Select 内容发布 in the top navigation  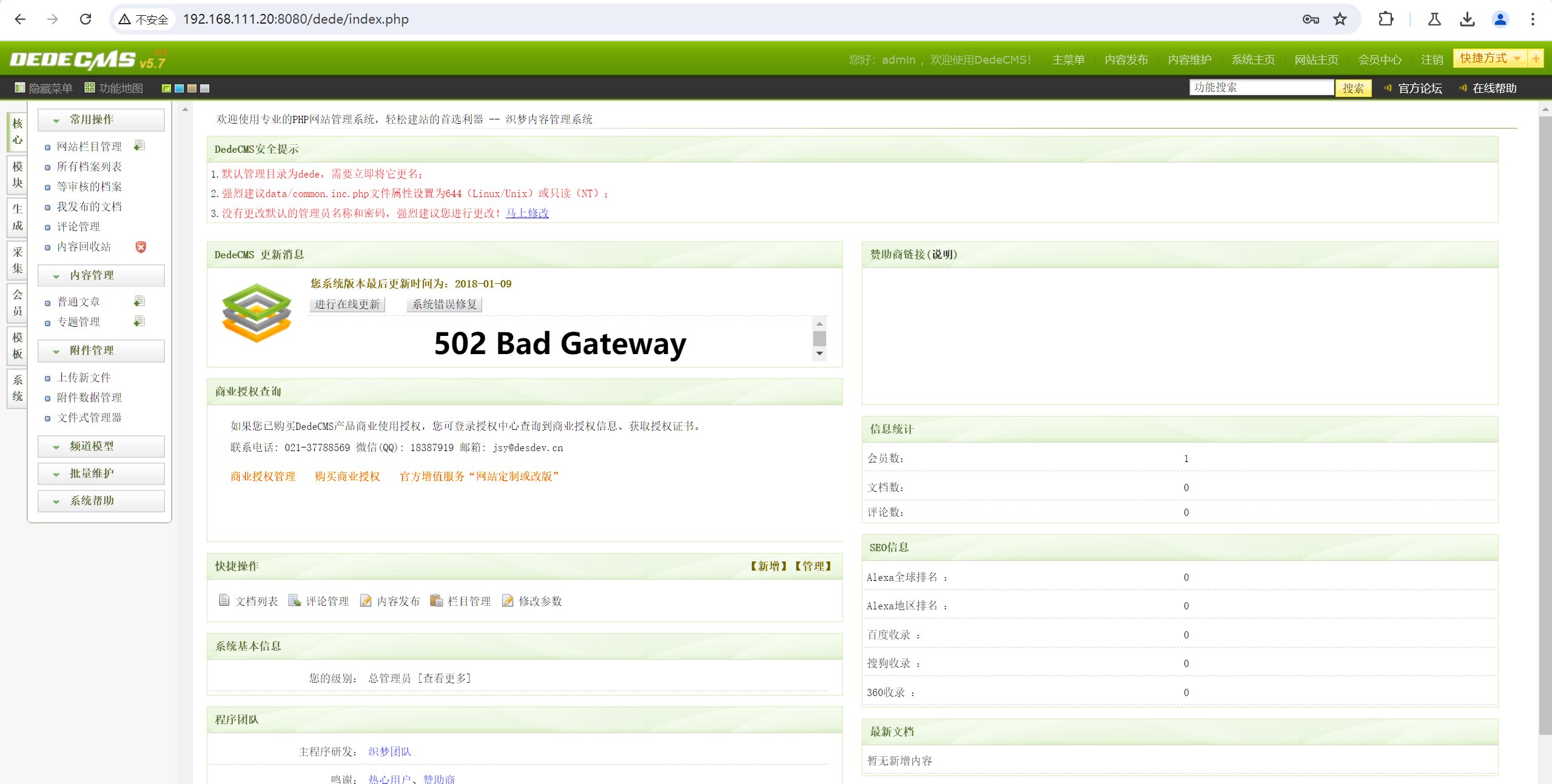pyautogui.click(x=1126, y=59)
